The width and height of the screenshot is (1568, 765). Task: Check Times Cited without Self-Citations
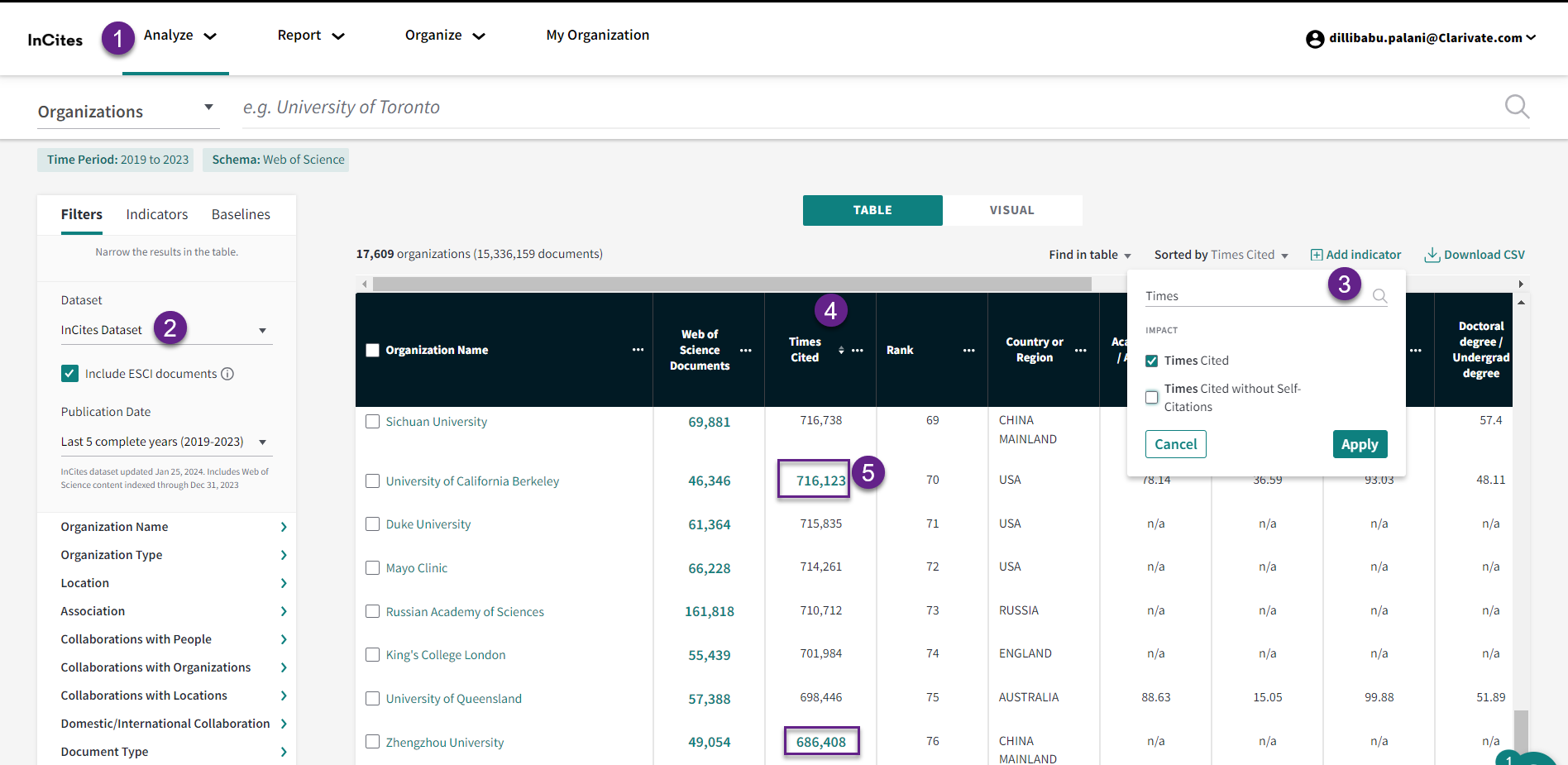[x=1151, y=397]
